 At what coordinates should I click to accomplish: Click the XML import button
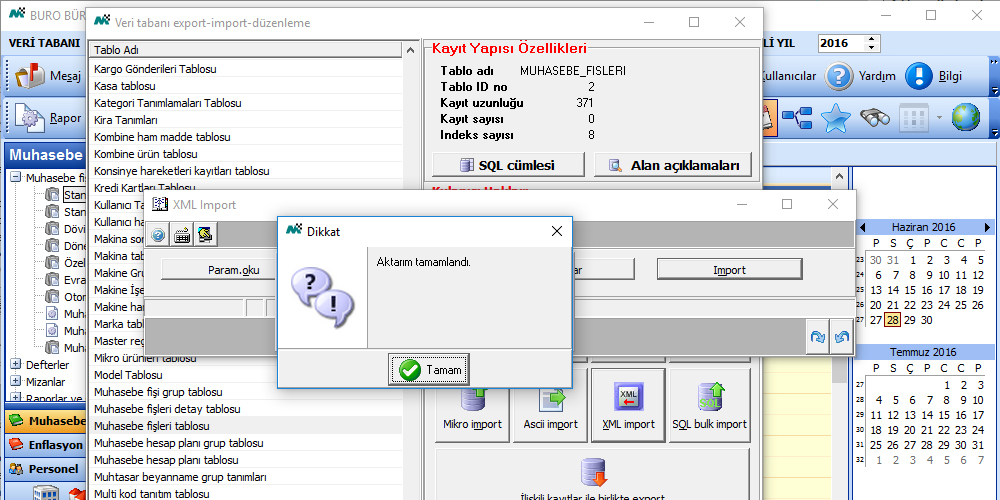click(x=628, y=406)
